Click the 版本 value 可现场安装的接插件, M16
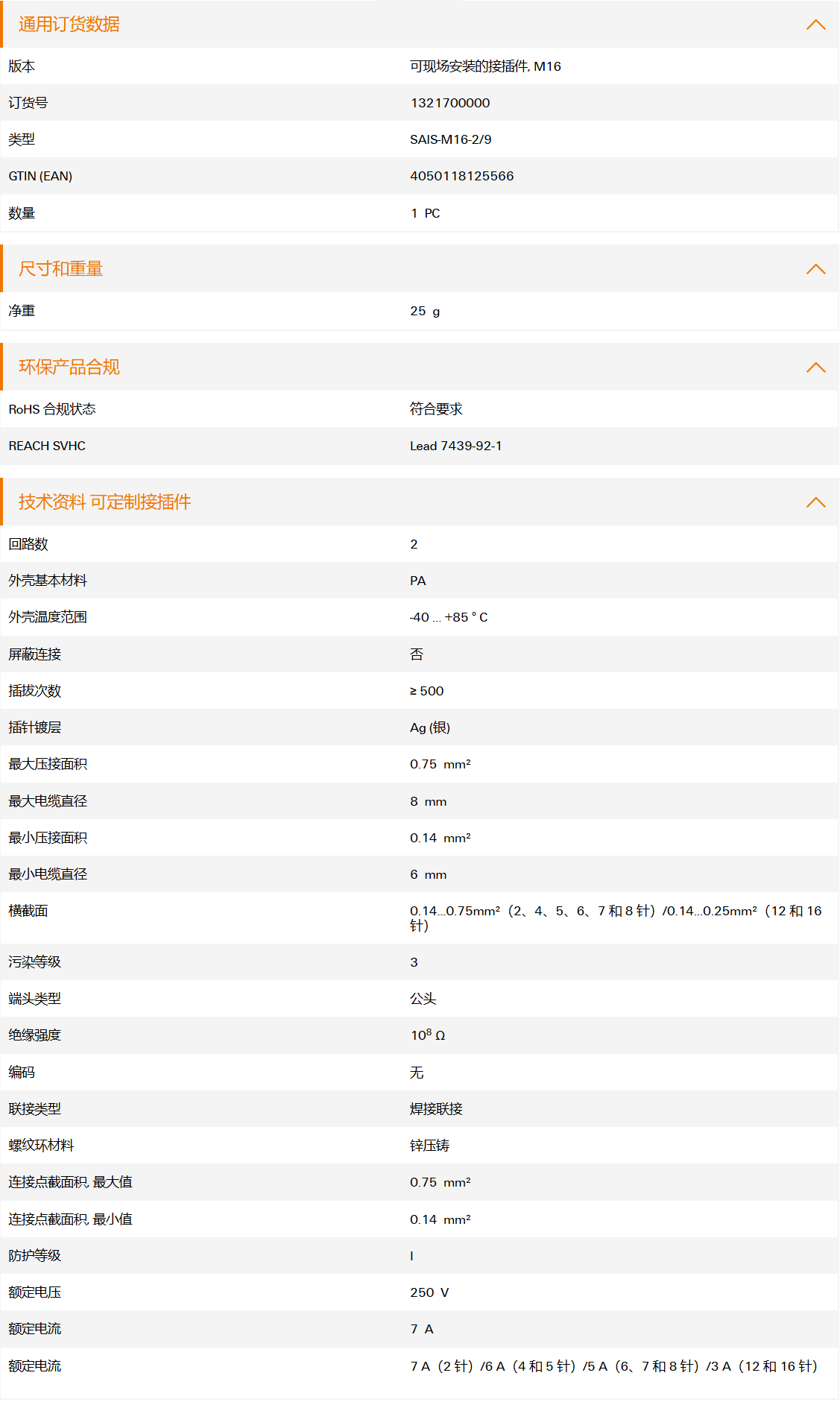The image size is (840, 1402). coord(485,66)
